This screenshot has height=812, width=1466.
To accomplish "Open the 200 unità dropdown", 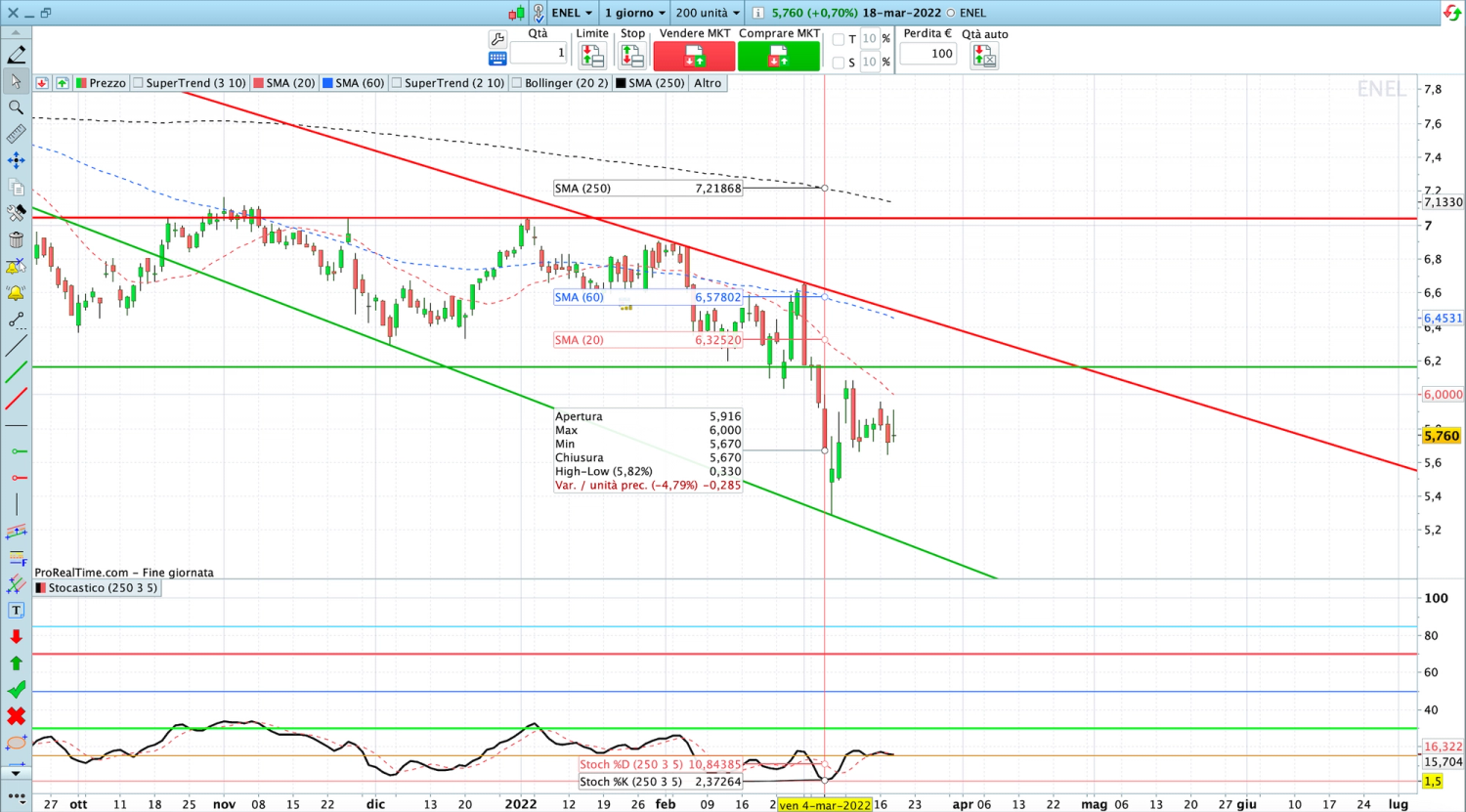I will (708, 13).
